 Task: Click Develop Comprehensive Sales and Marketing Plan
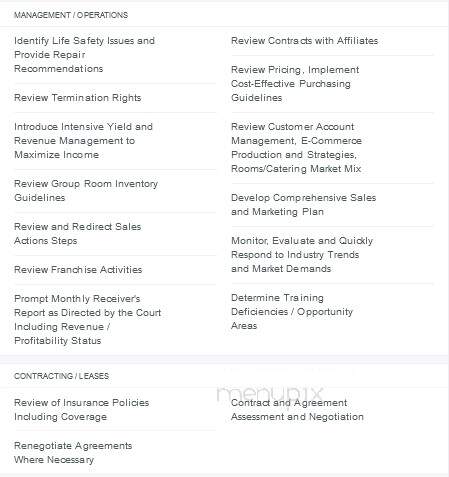pyautogui.click(x=303, y=205)
